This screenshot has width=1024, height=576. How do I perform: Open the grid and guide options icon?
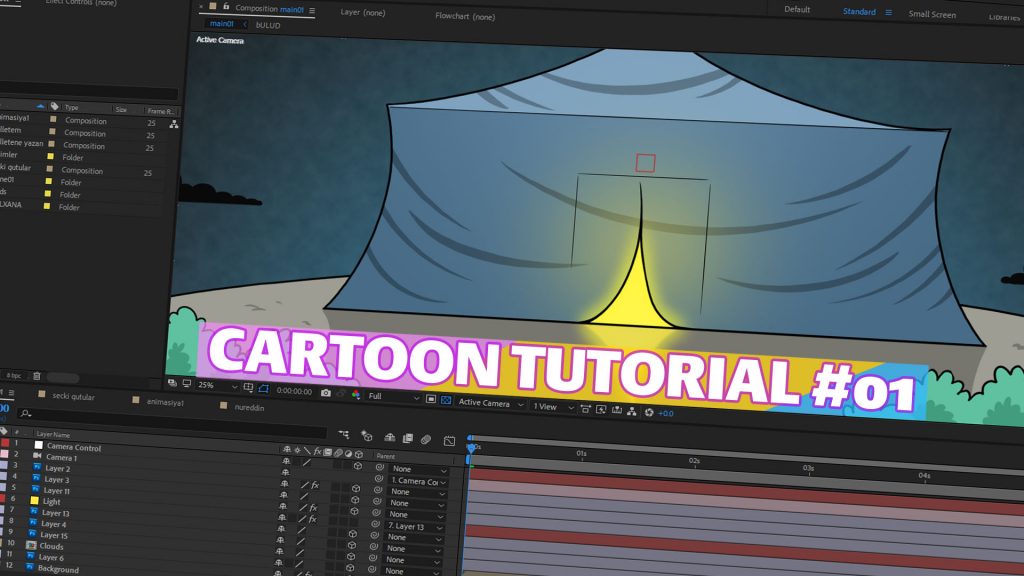click(248, 387)
